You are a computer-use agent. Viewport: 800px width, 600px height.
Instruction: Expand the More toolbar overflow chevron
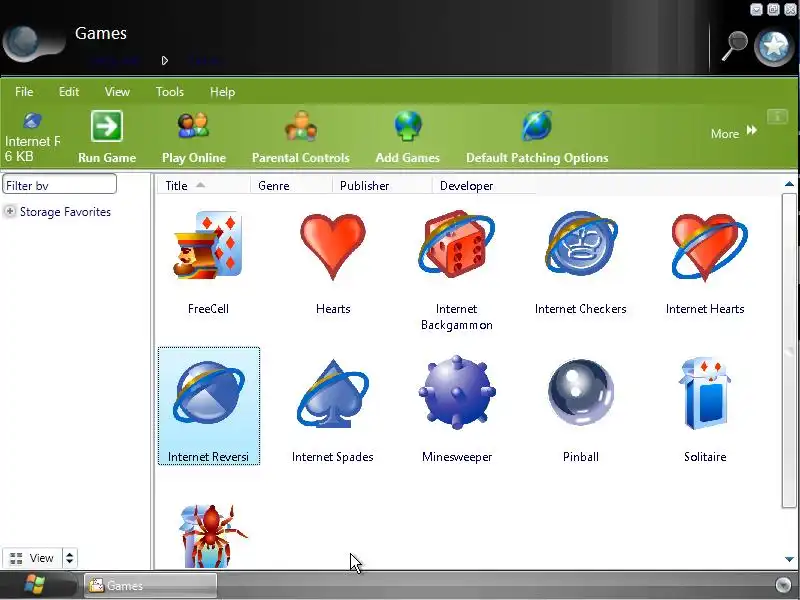point(752,131)
